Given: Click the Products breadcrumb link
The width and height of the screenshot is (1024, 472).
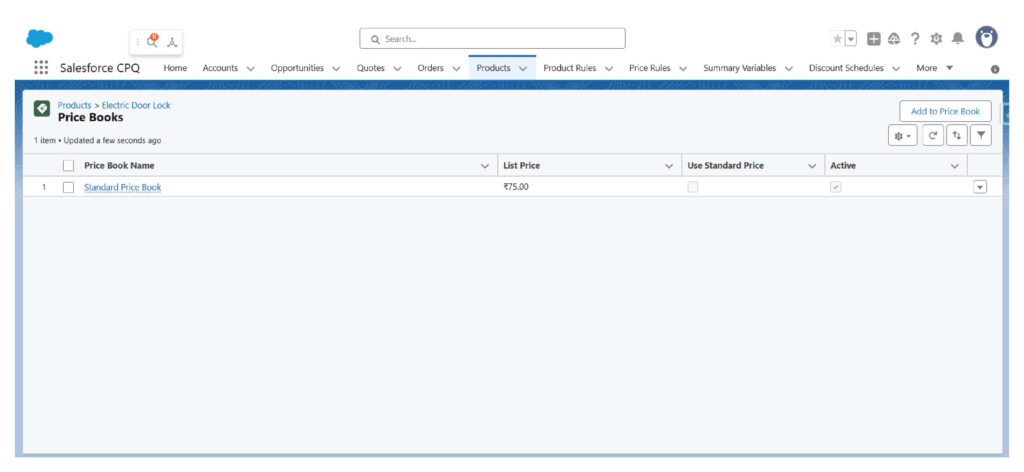Looking at the screenshot, I should coord(74,105).
